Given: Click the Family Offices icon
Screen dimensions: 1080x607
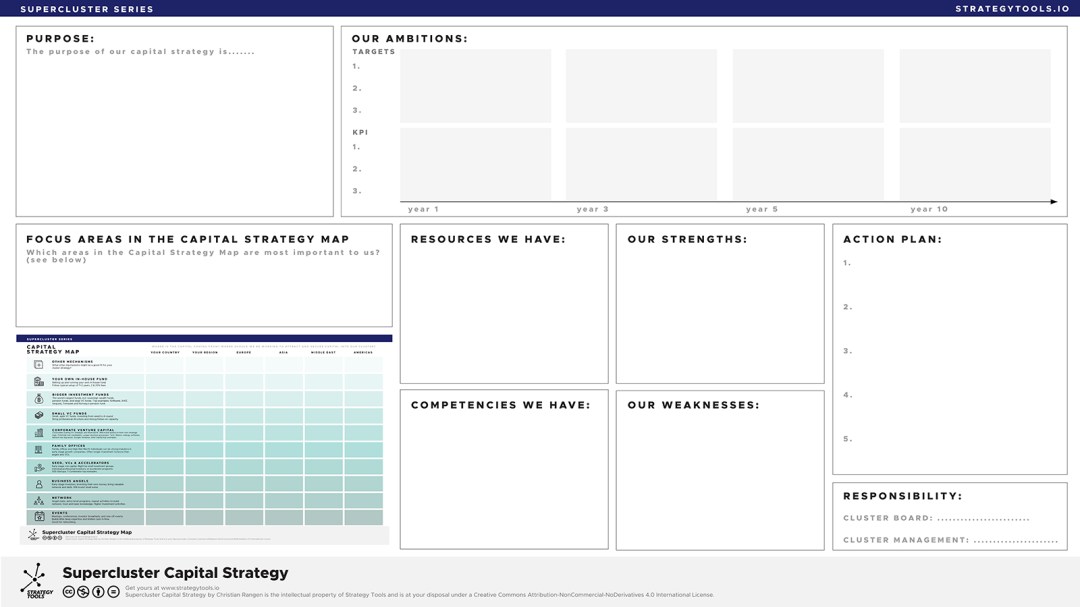Looking at the screenshot, I should tap(39, 449).
